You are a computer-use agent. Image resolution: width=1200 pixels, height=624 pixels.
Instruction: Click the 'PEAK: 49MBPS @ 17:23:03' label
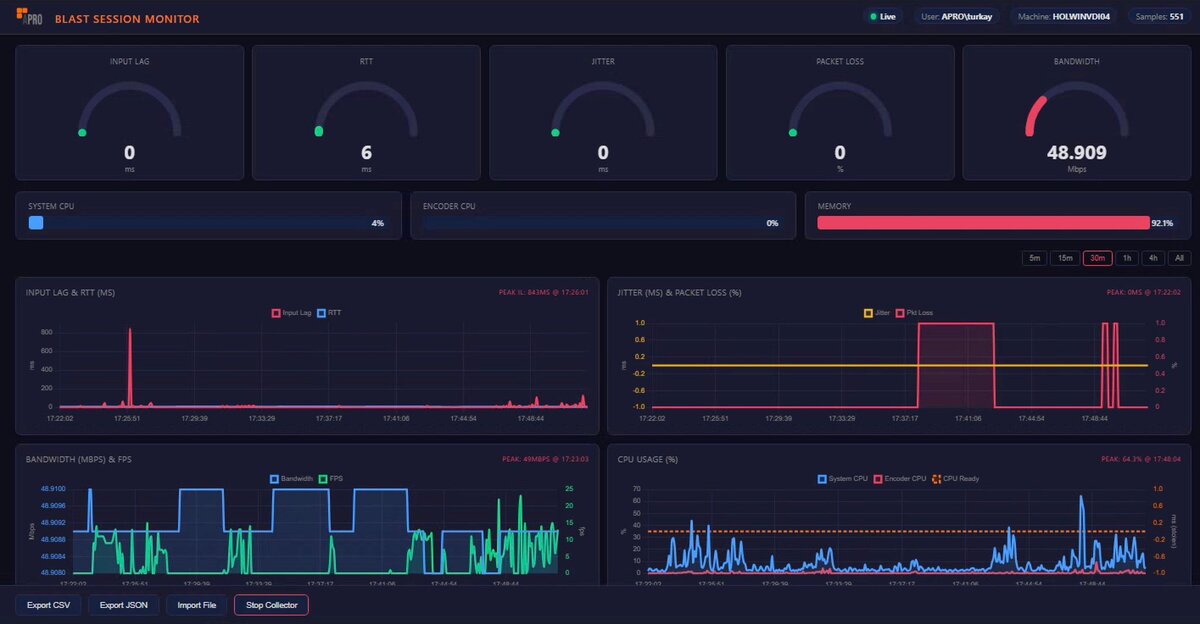[545, 460]
